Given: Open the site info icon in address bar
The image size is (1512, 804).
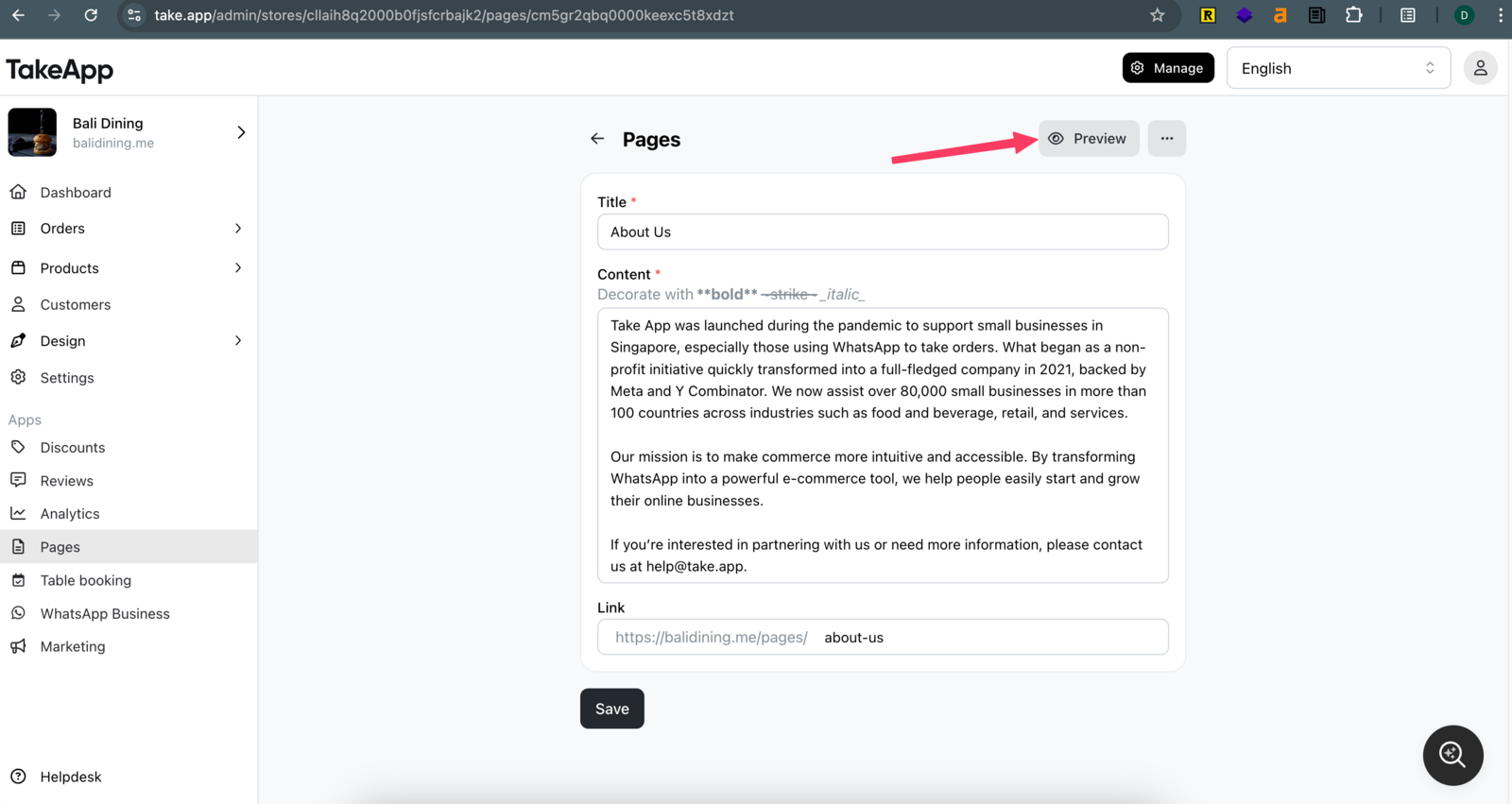Looking at the screenshot, I should (134, 15).
